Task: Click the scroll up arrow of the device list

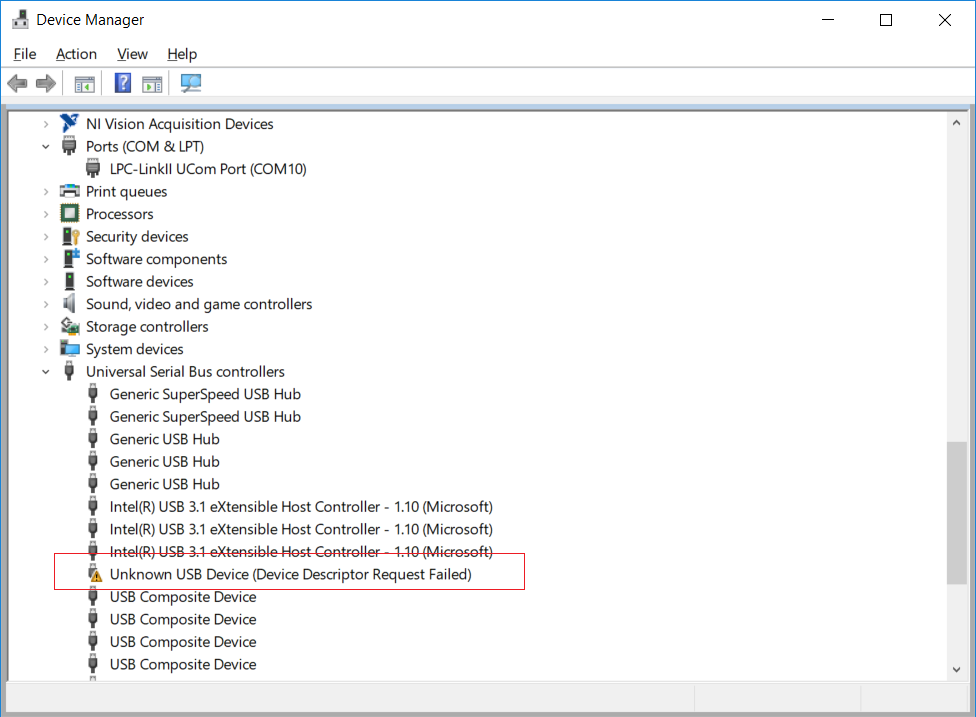Action: pos(957,123)
